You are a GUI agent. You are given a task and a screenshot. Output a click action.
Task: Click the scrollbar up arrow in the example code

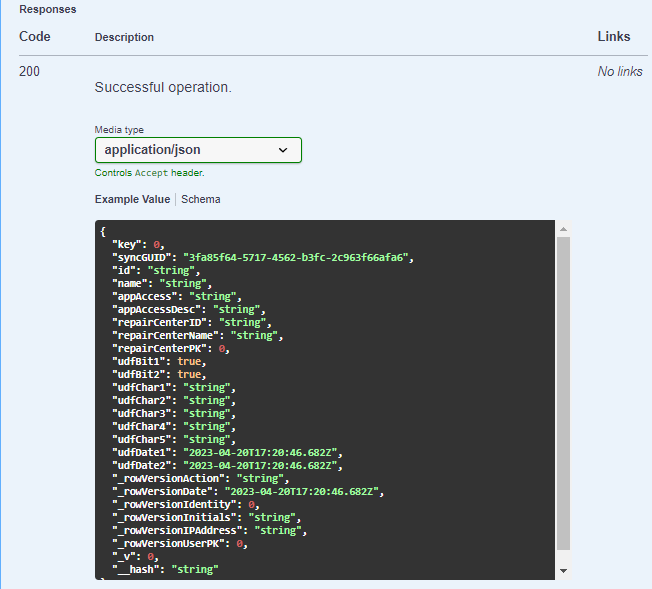[x=563, y=229]
